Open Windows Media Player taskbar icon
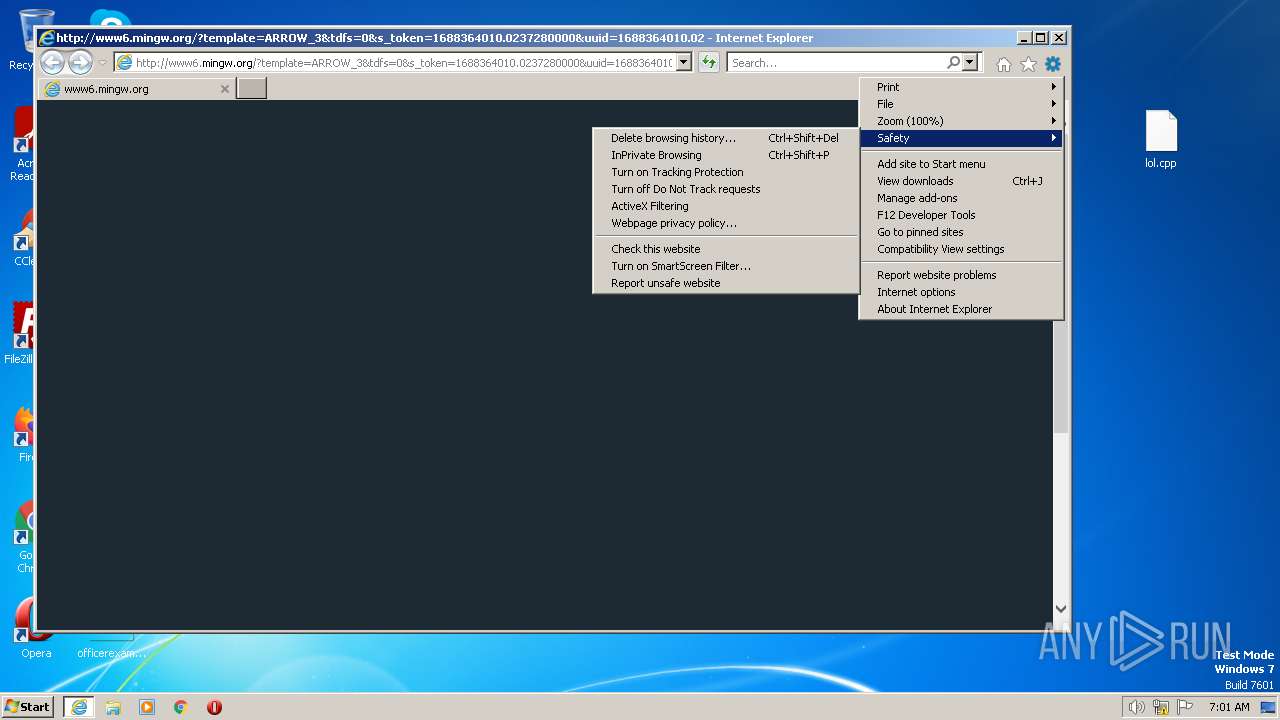The height and width of the screenshot is (720, 1280). click(147, 707)
